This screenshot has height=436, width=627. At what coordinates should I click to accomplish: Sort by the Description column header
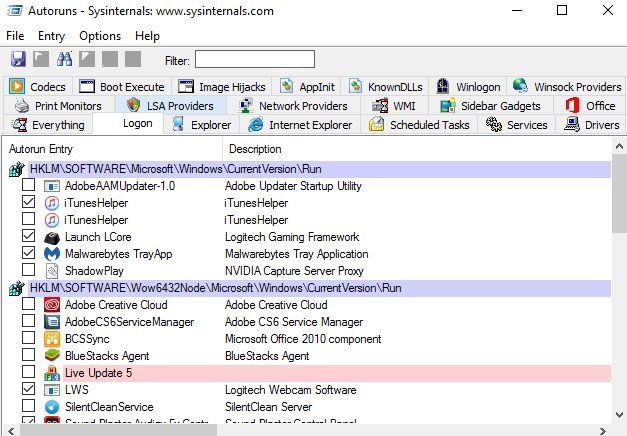[416, 149]
